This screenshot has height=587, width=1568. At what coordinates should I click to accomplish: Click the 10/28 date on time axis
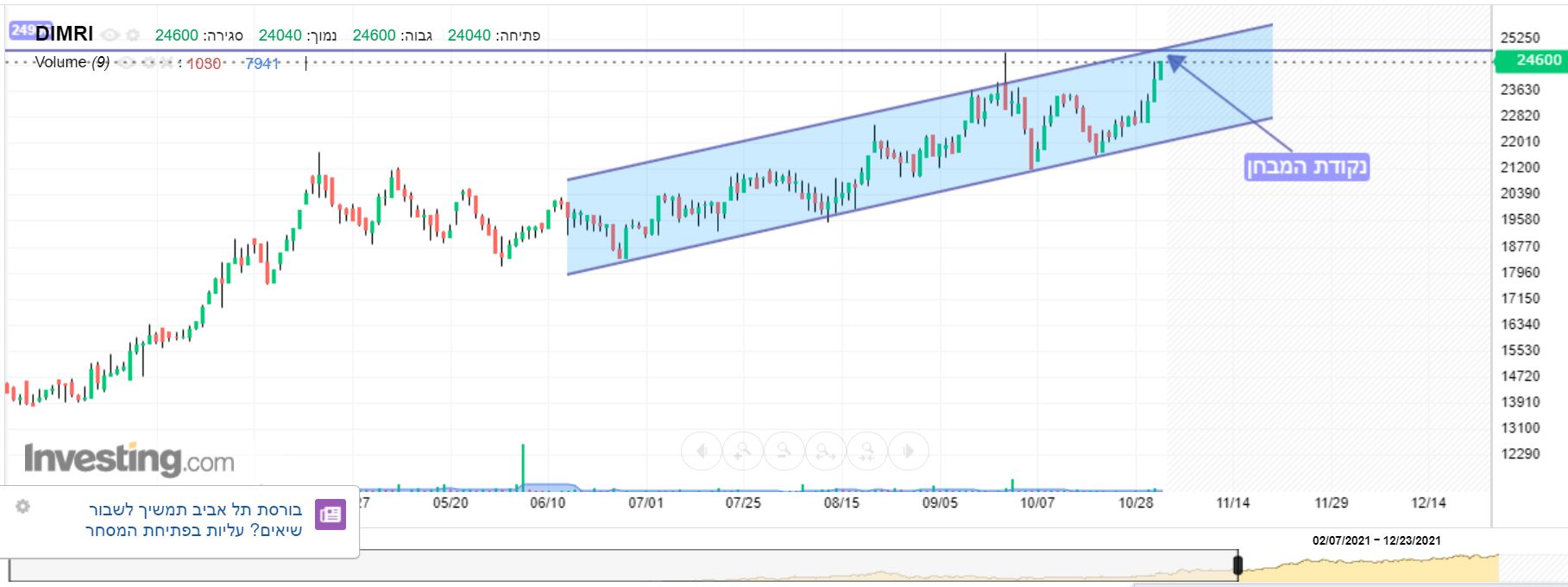[x=1136, y=502]
